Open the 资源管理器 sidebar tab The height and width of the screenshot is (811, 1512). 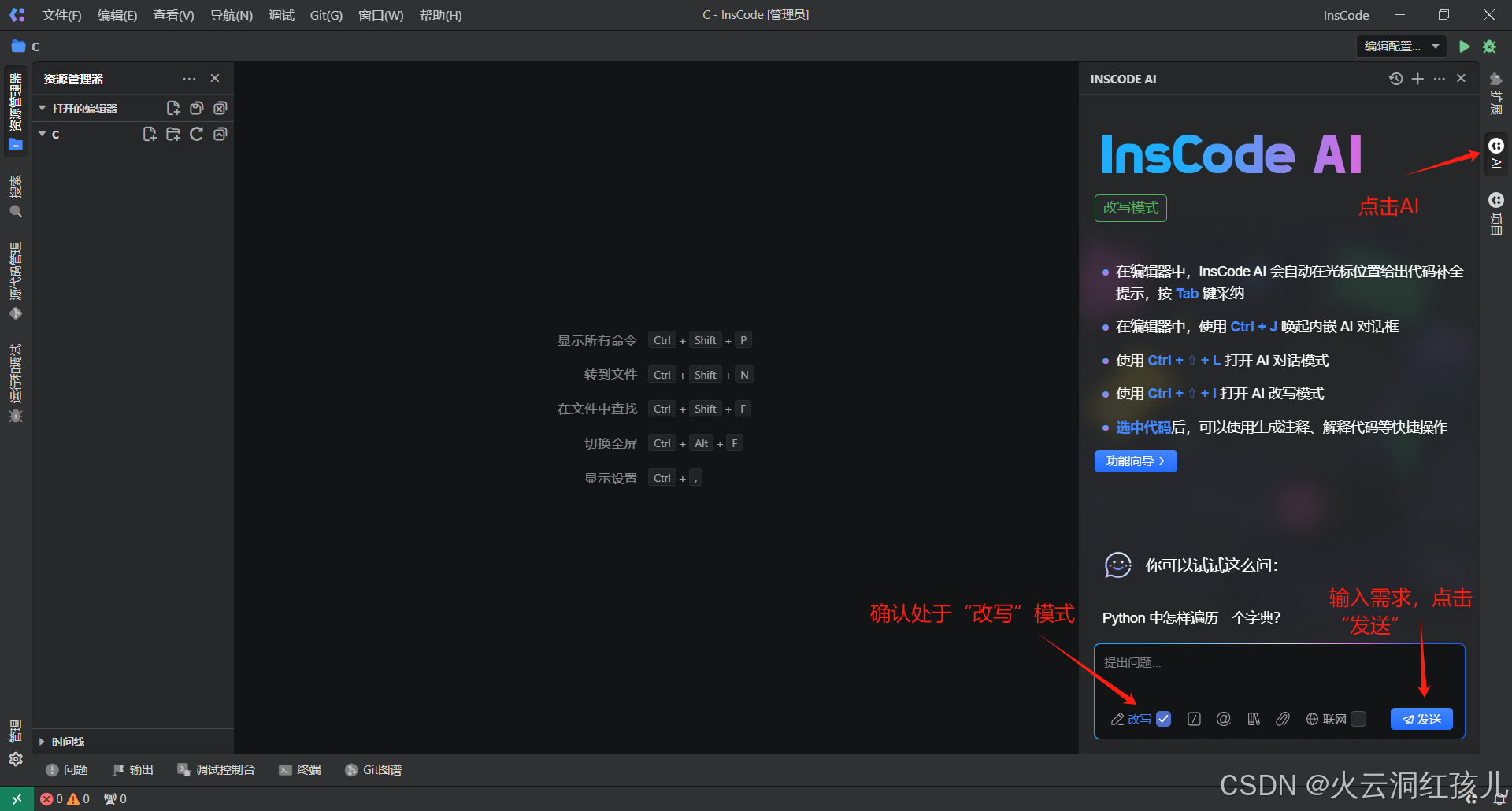[16, 110]
